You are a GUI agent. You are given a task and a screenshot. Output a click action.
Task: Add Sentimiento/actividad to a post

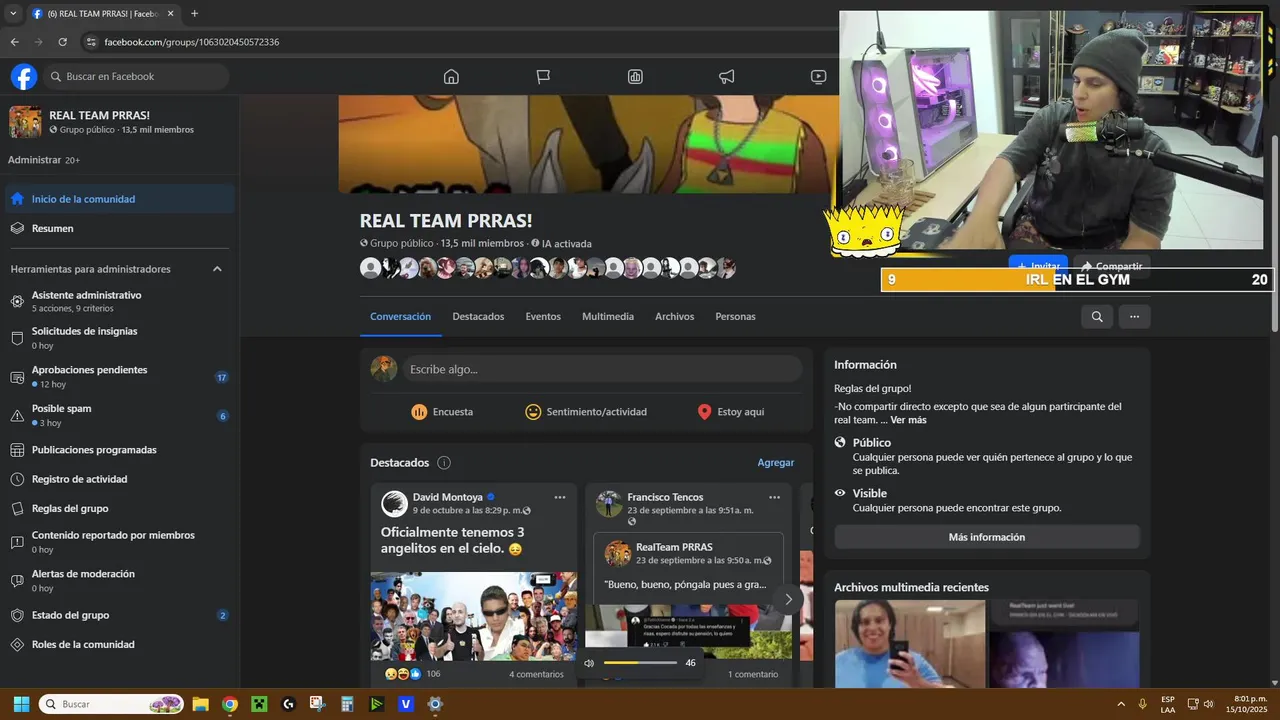586,412
